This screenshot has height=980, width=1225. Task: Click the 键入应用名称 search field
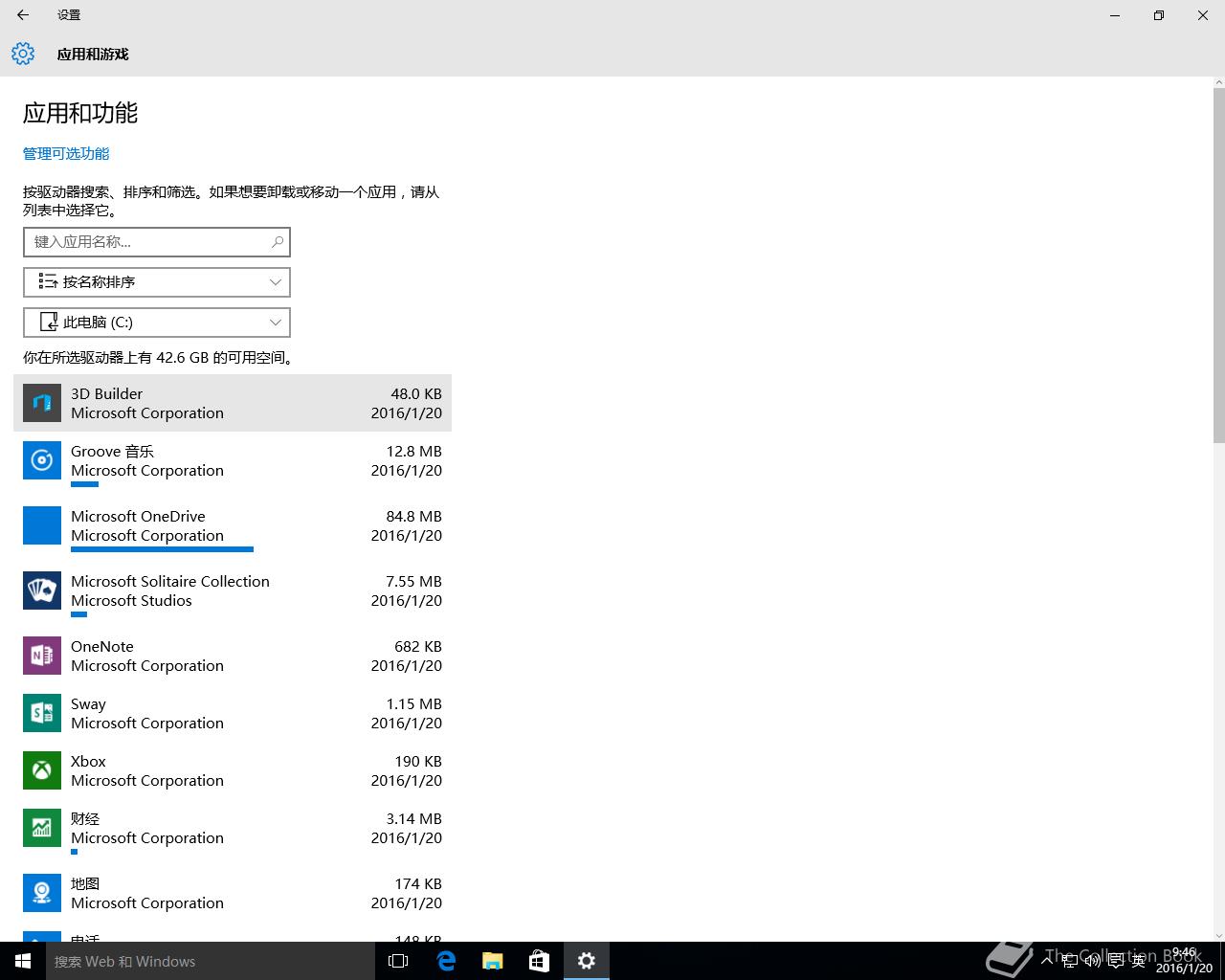coord(157,242)
